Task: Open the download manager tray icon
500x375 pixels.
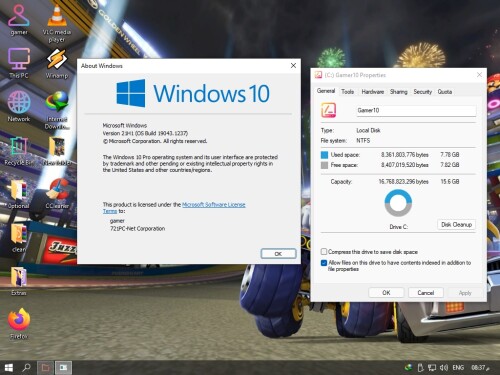Action: [x=408, y=367]
